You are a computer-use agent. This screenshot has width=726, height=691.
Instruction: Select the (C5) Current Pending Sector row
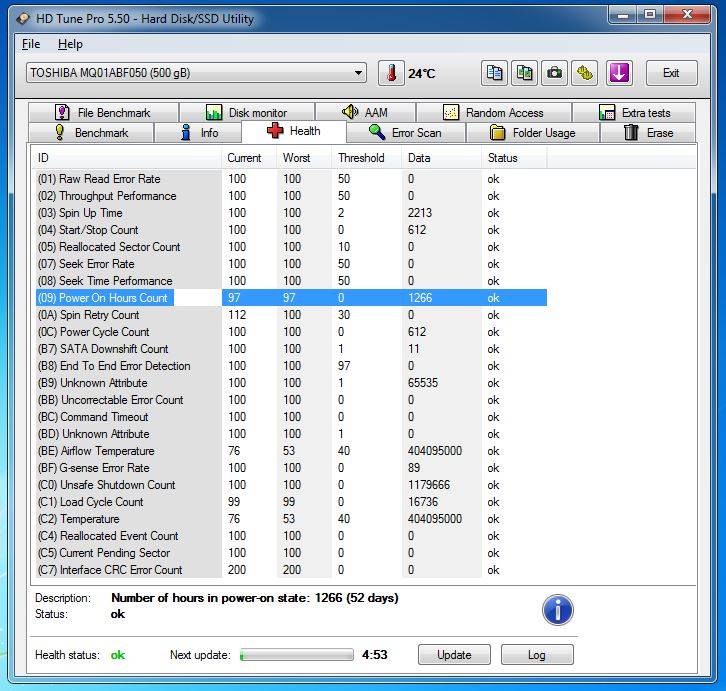[291, 553]
